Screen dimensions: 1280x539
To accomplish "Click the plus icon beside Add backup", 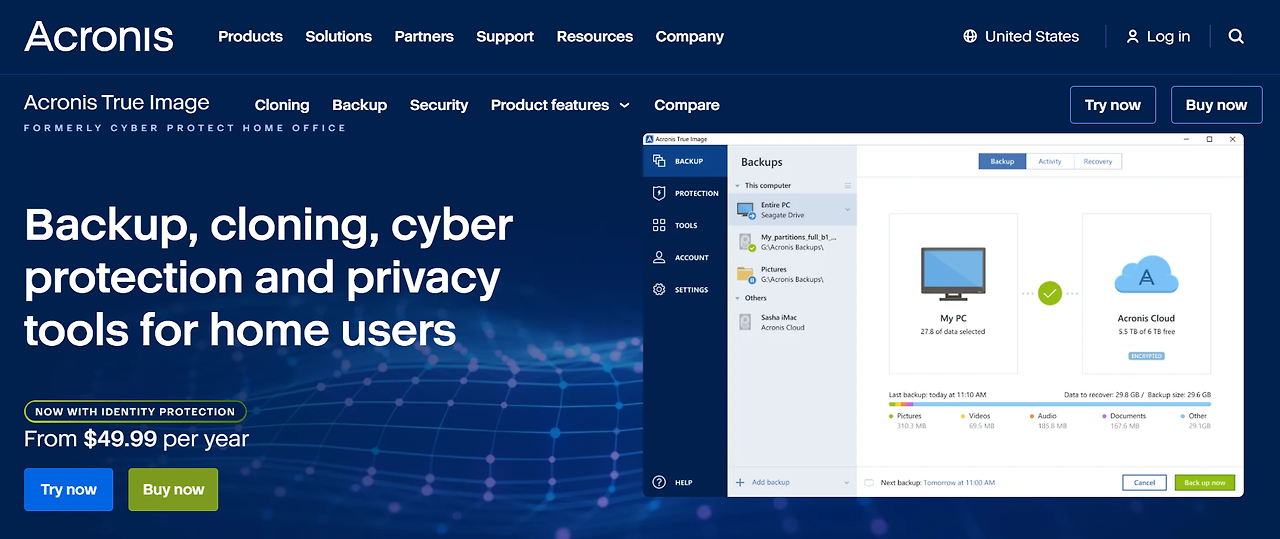I will pyautogui.click(x=740, y=482).
